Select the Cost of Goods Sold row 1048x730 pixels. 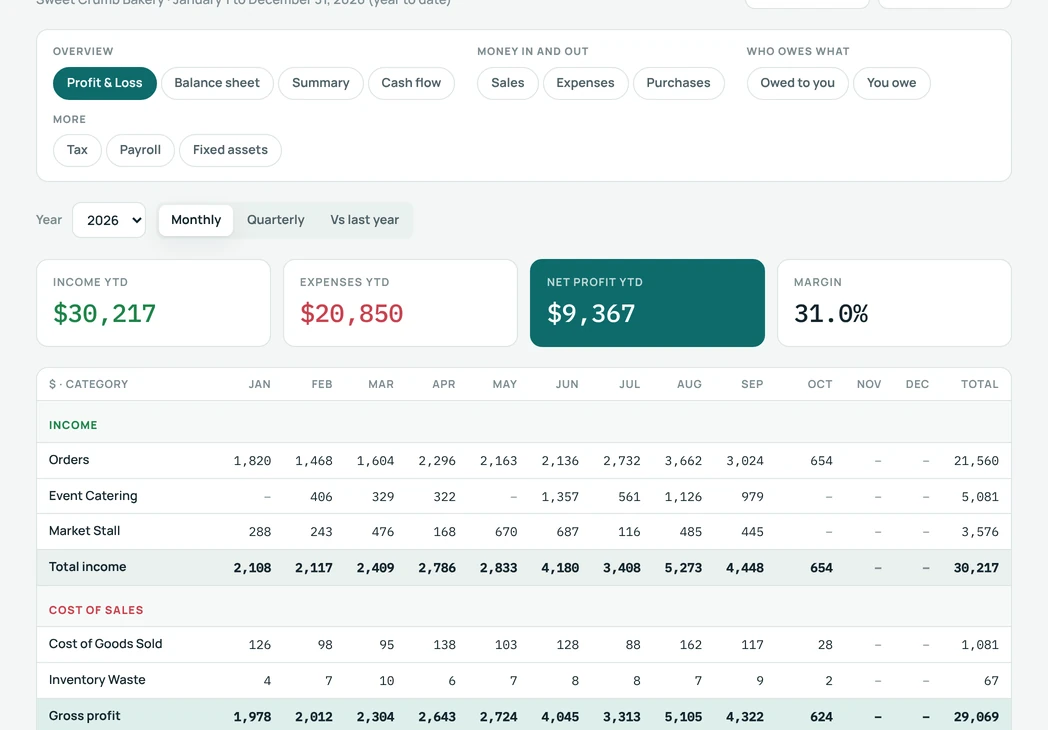pyautogui.click(x=523, y=644)
